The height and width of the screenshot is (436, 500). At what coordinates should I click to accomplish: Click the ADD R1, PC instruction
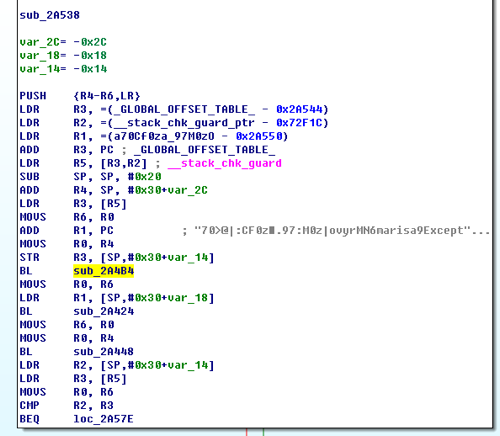66,230
